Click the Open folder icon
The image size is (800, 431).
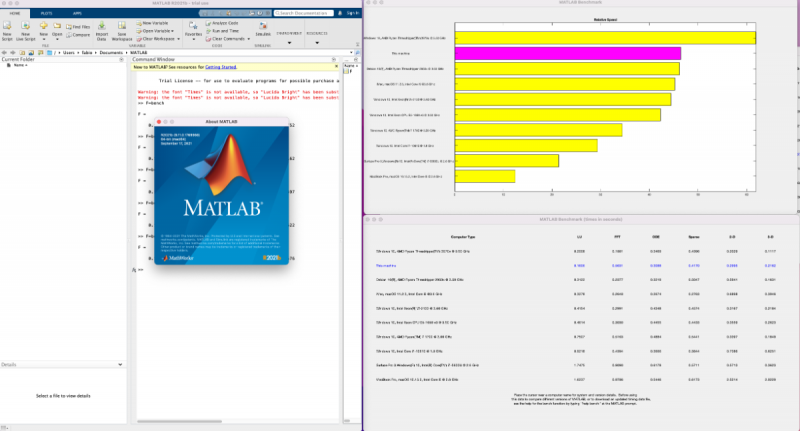click(57, 26)
